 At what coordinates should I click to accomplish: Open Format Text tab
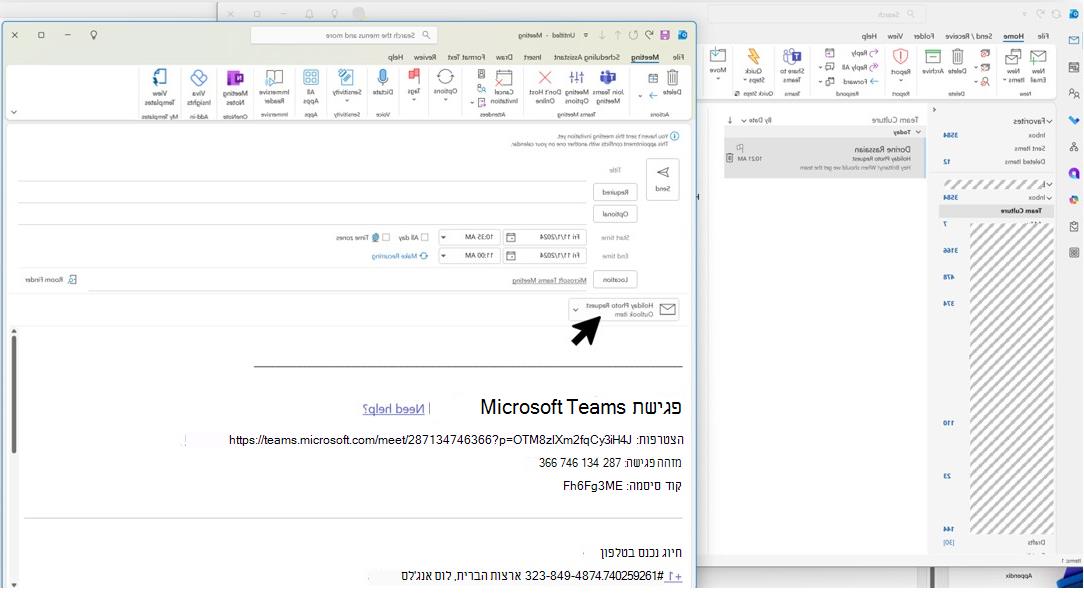point(467,57)
